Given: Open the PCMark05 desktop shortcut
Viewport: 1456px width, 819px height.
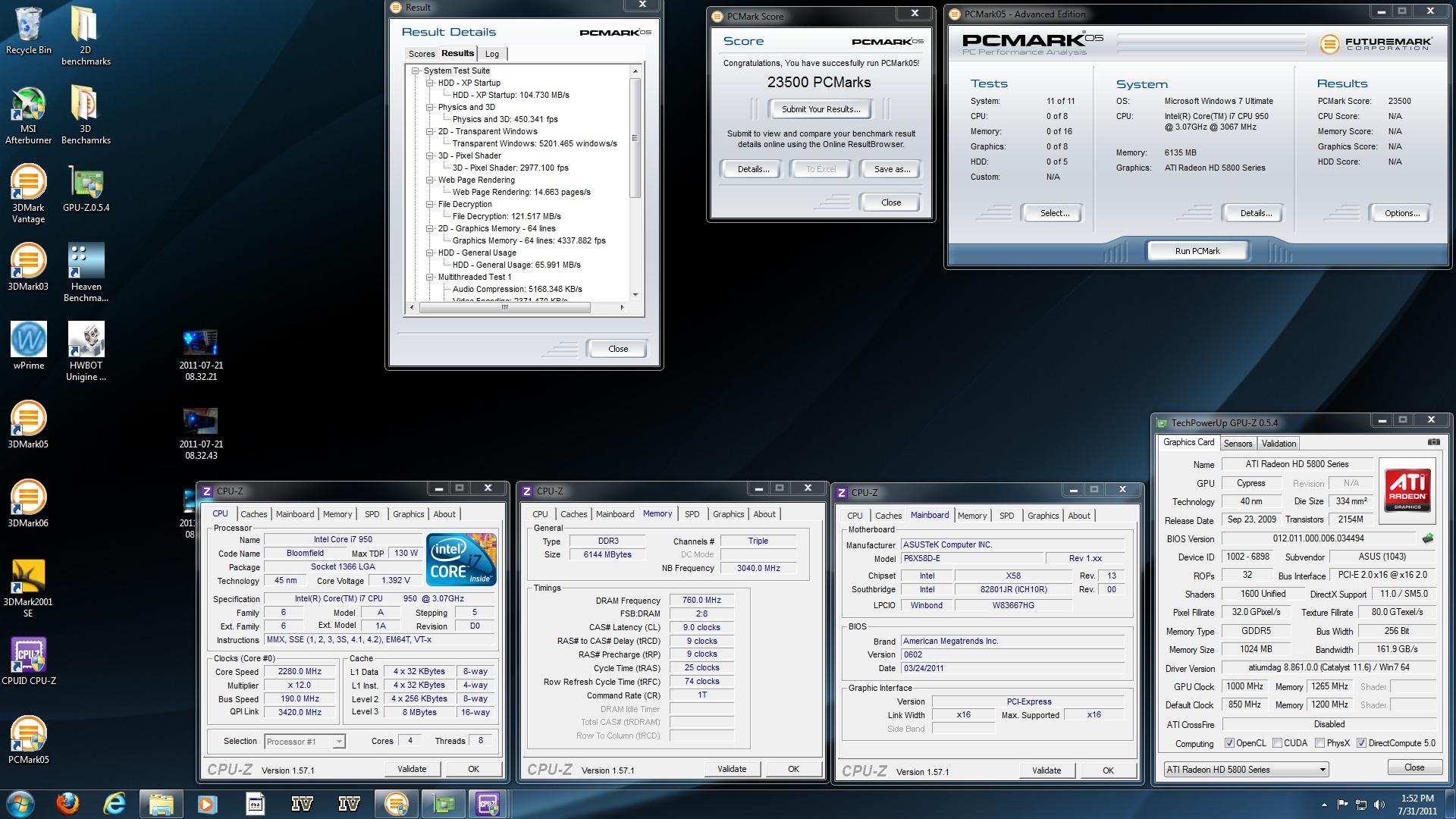Looking at the screenshot, I should (x=28, y=739).
